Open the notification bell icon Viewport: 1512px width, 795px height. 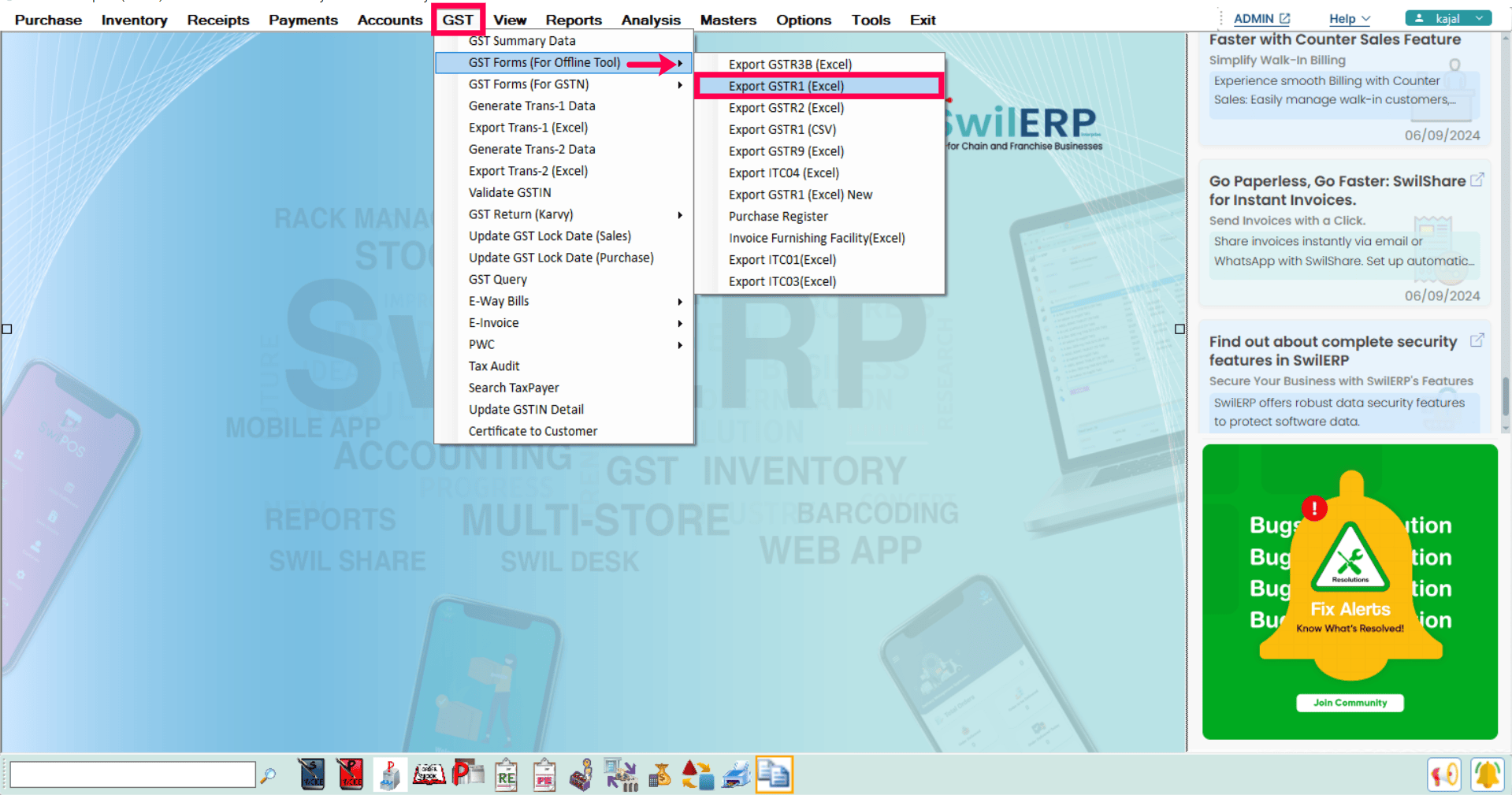coord(1487,775)
